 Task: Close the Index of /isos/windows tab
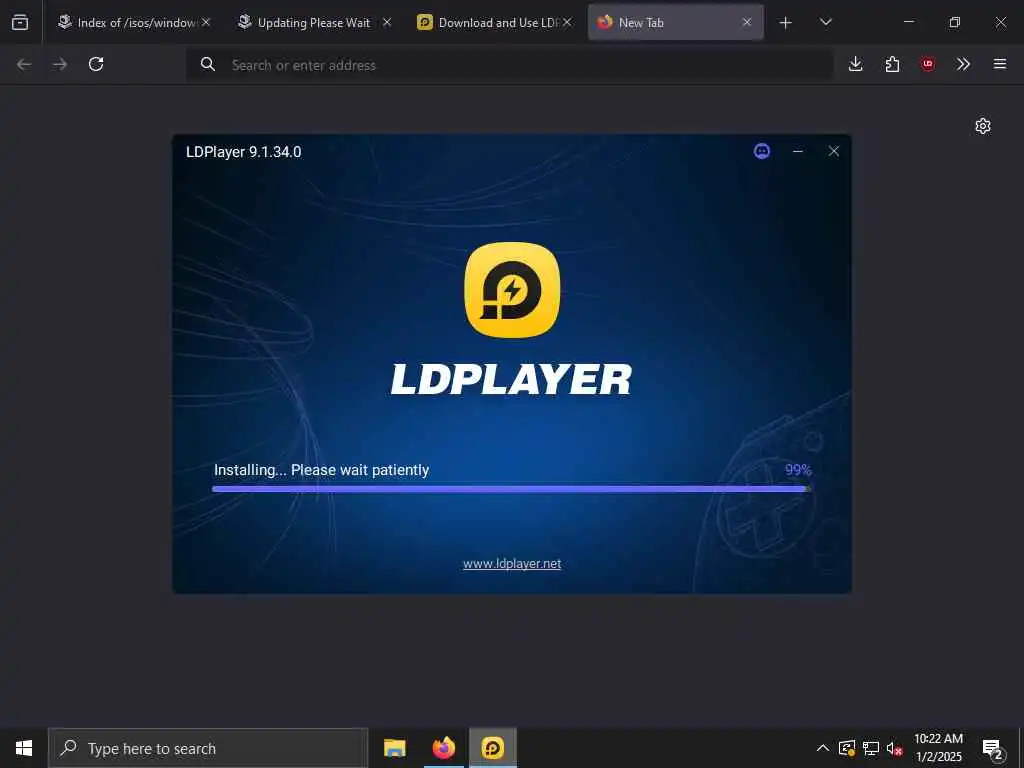[x=206, y=22]
